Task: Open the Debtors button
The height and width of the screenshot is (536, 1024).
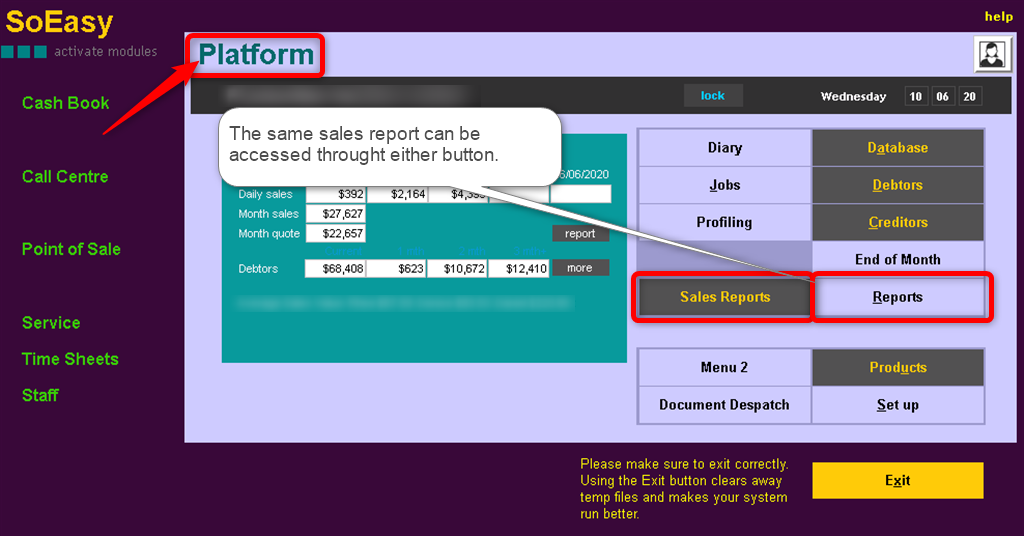Action: (897, 185)
